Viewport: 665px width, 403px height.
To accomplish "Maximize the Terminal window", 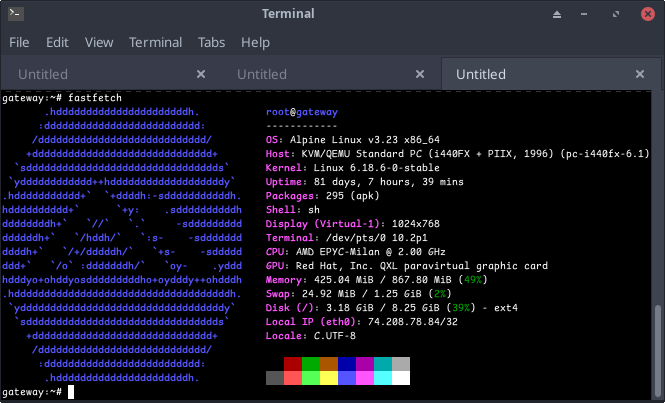I will click(616, 14).
